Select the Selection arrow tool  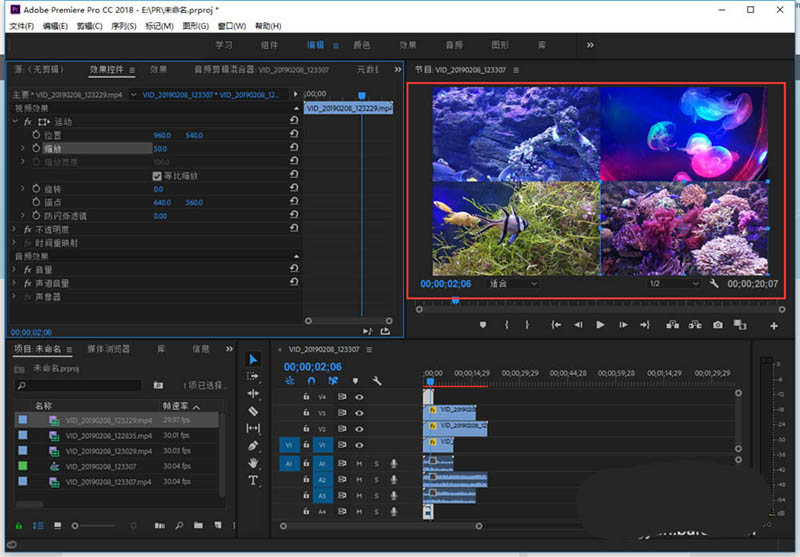[x=253, y=360]
